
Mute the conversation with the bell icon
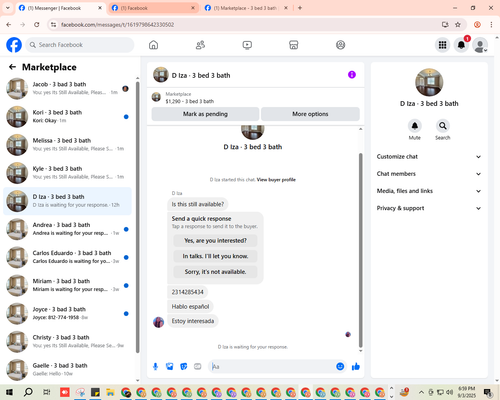414,126
